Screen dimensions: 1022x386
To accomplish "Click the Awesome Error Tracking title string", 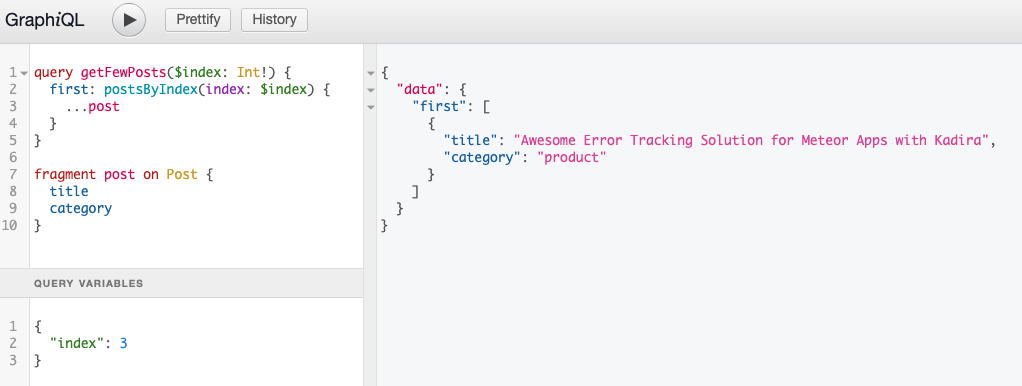I will pyautogui.click(x=752, y=140).
